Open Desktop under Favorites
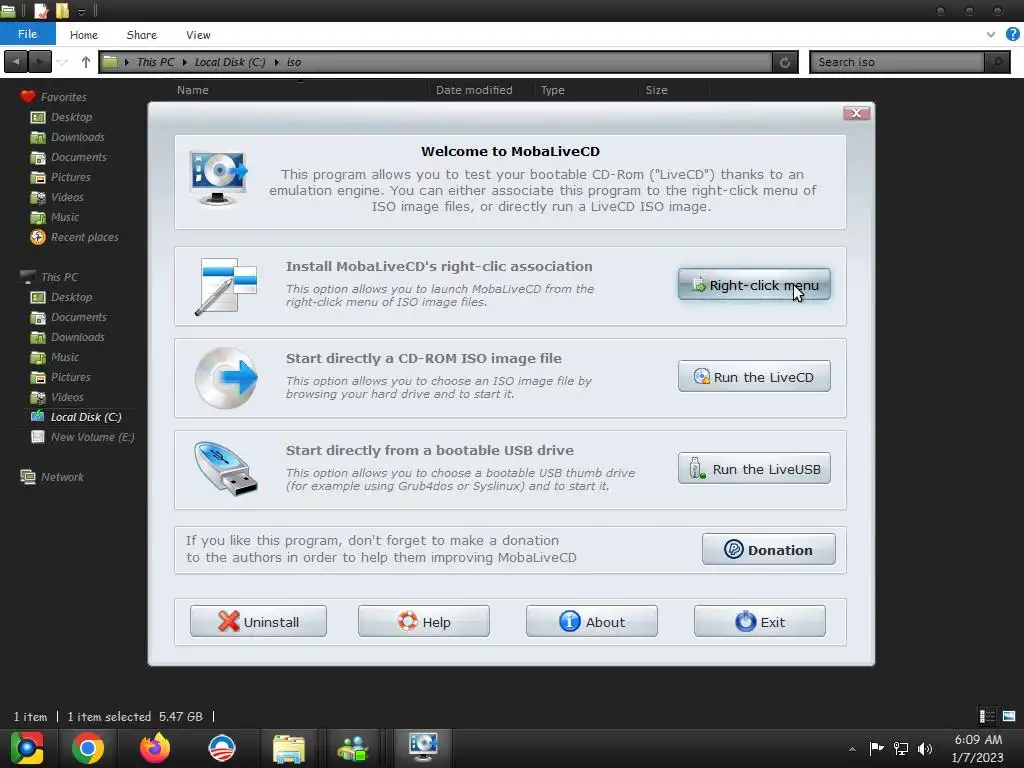 coord(71,117)
